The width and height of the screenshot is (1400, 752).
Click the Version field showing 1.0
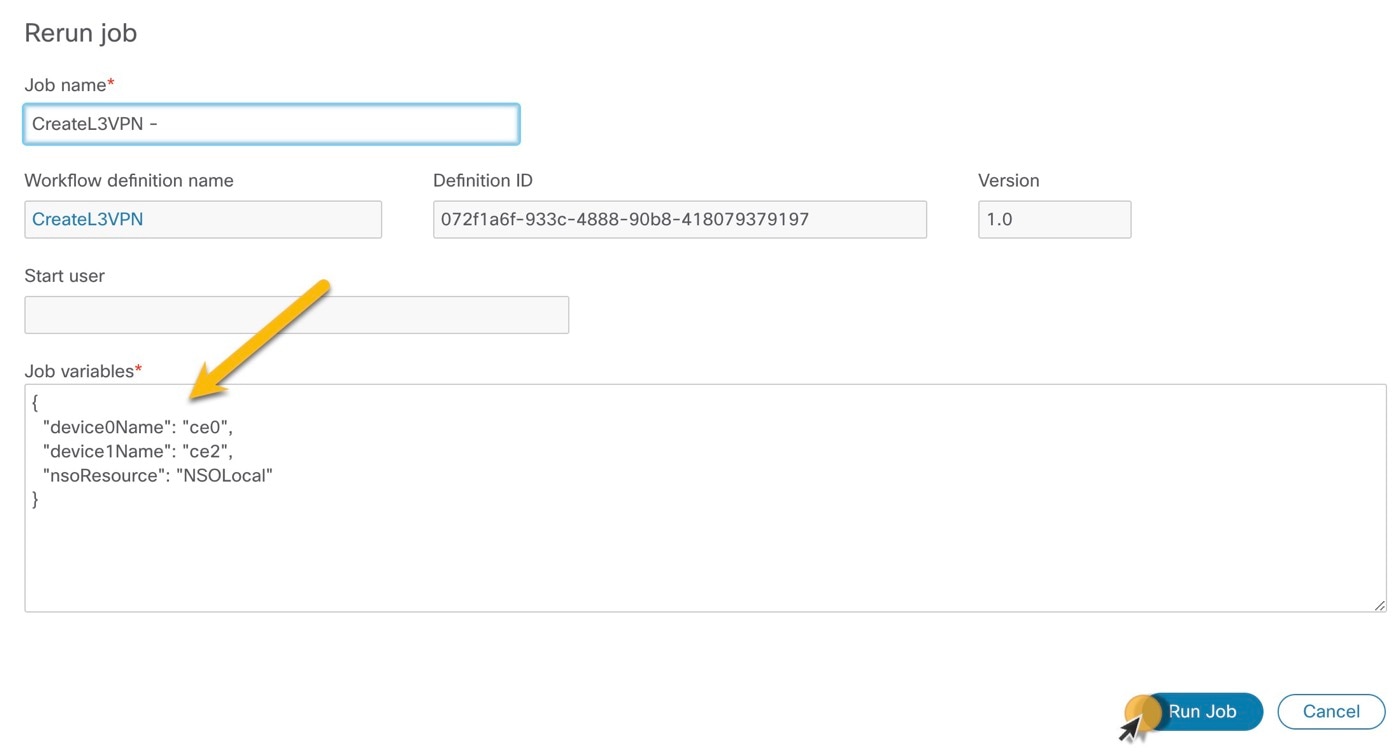tap(1054, 218)
